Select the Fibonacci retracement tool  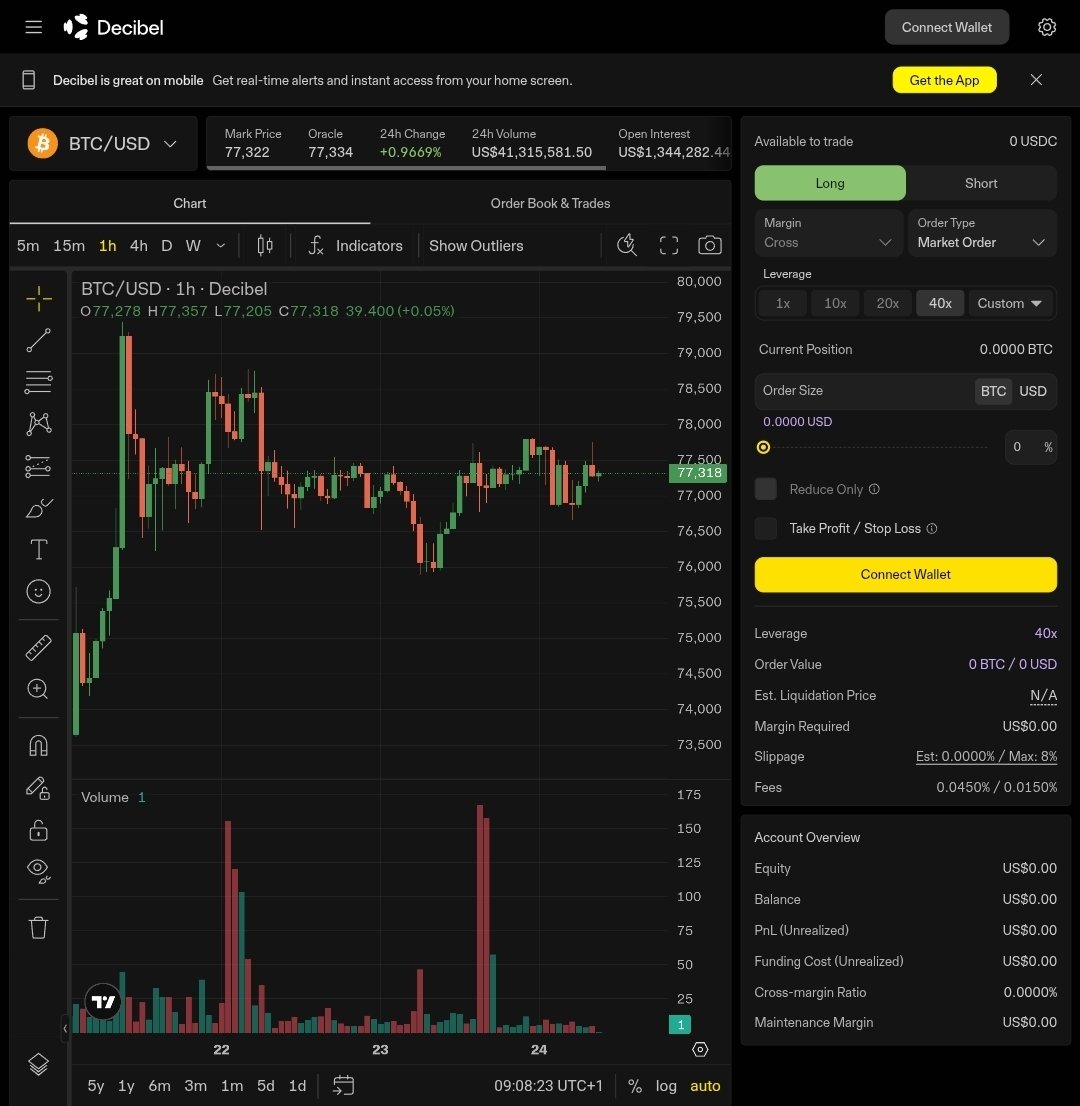[x=39, y=382]
